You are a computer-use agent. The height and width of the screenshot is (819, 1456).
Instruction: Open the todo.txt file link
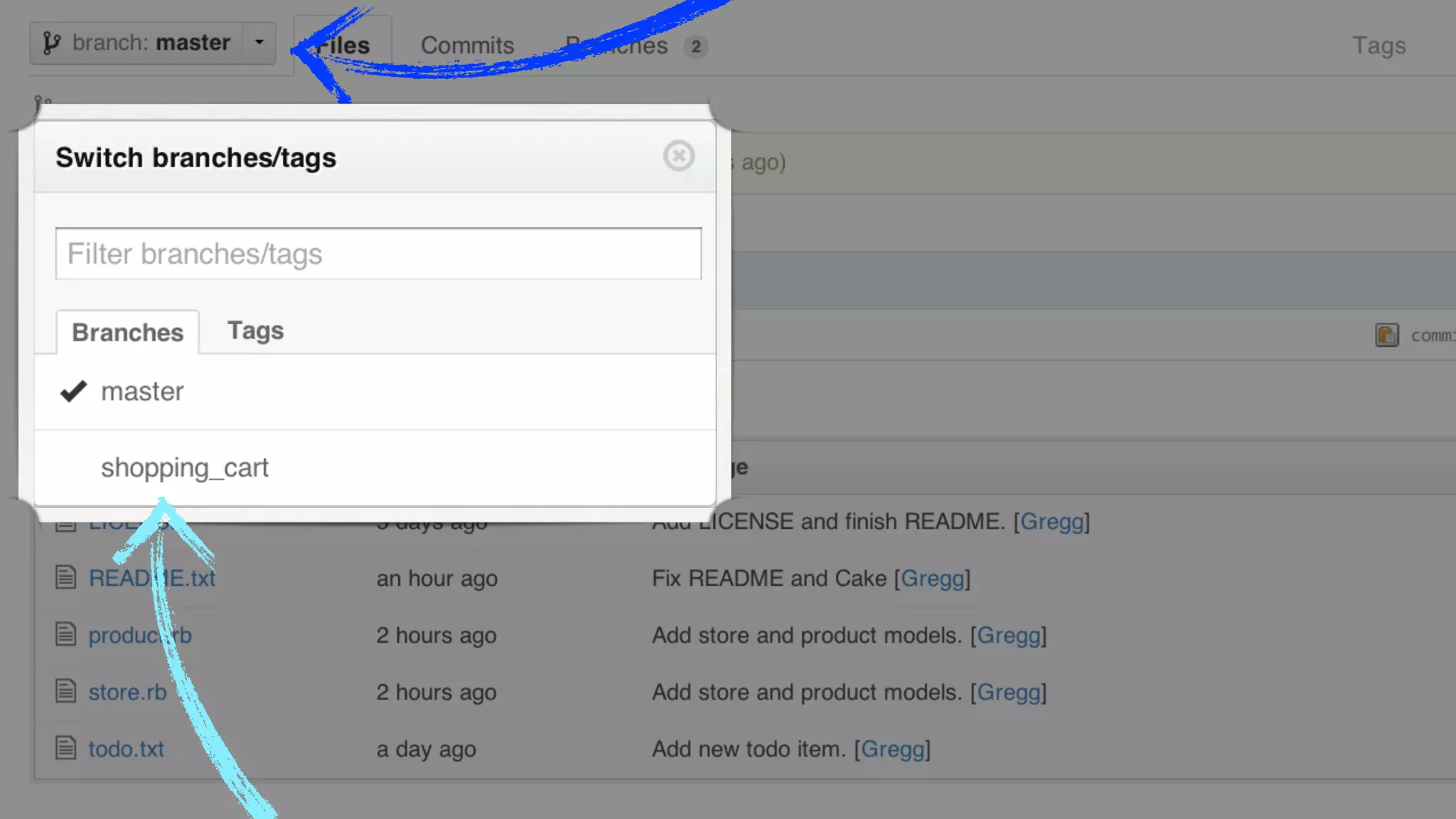tap(126, 749)
